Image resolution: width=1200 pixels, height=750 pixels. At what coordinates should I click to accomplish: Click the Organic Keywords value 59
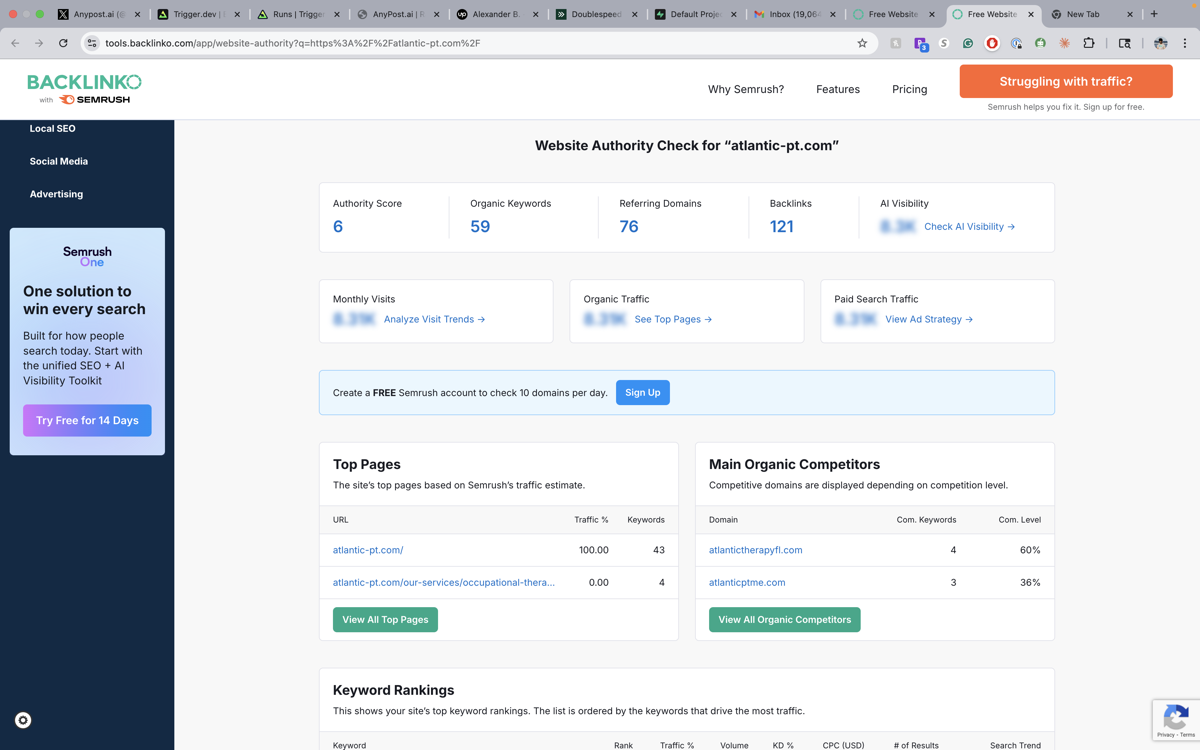click(480, 227)
